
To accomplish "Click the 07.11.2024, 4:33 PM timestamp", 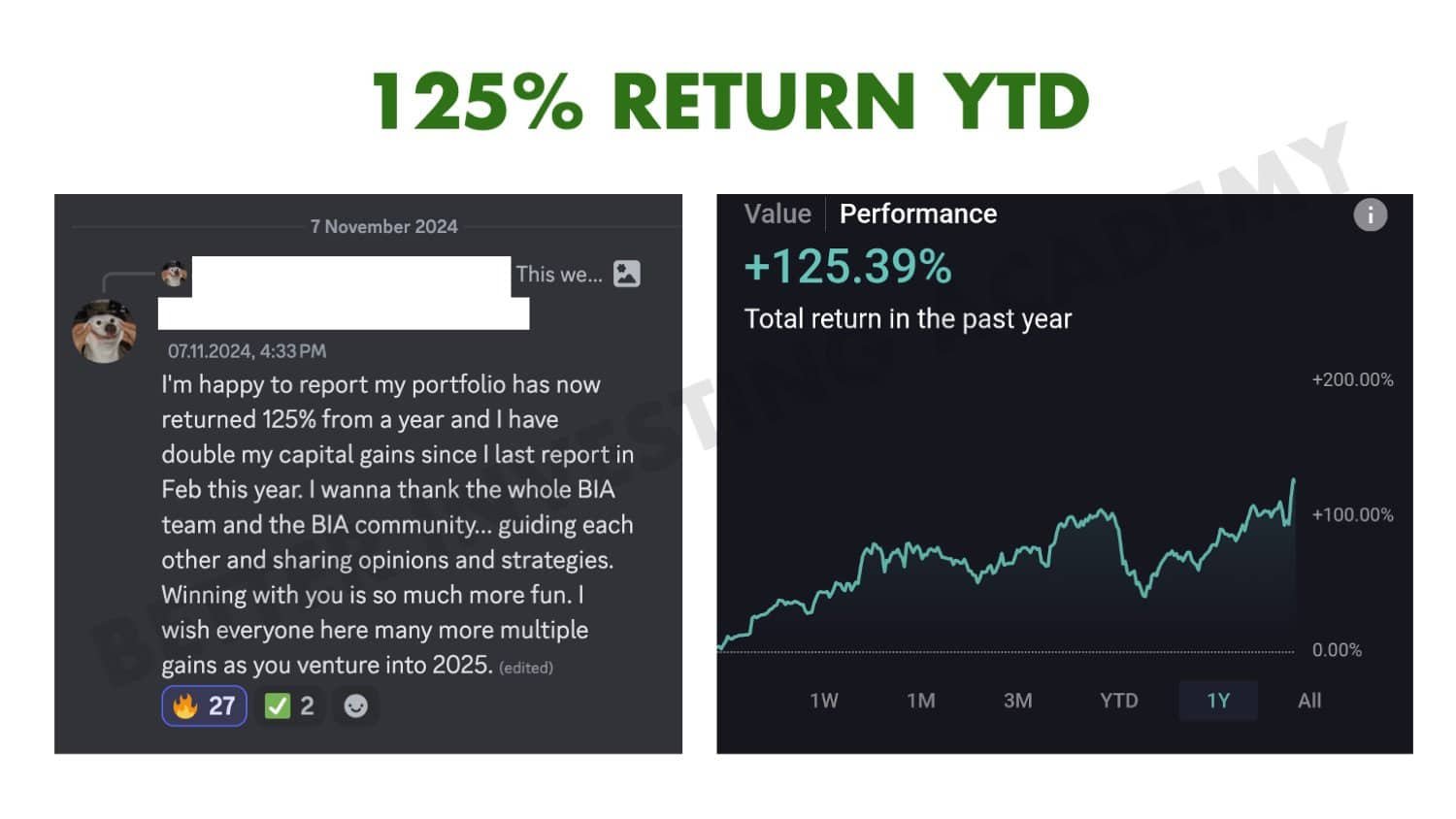I will pos(247,351).
